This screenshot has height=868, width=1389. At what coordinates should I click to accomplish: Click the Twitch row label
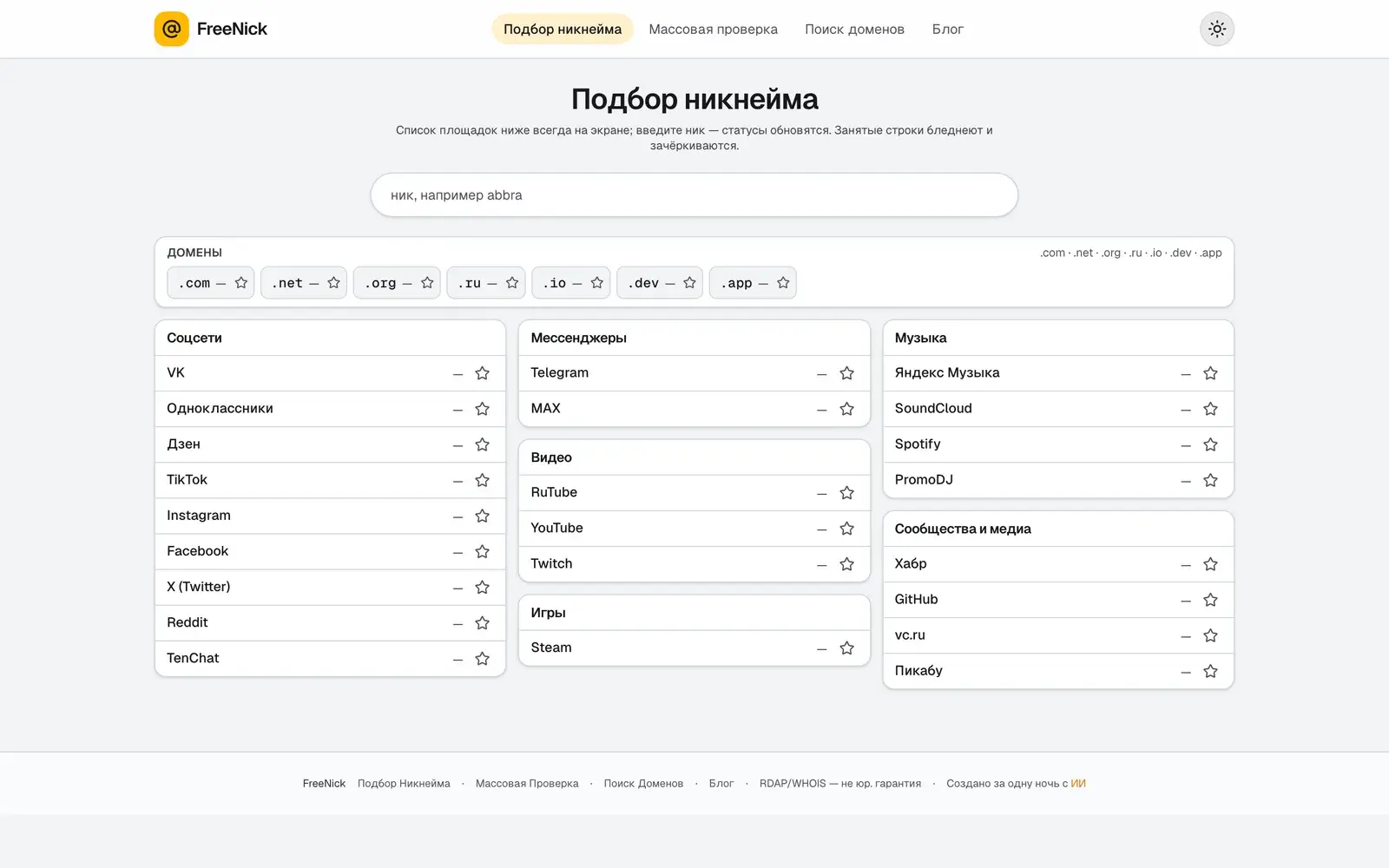tap(551, 563)
